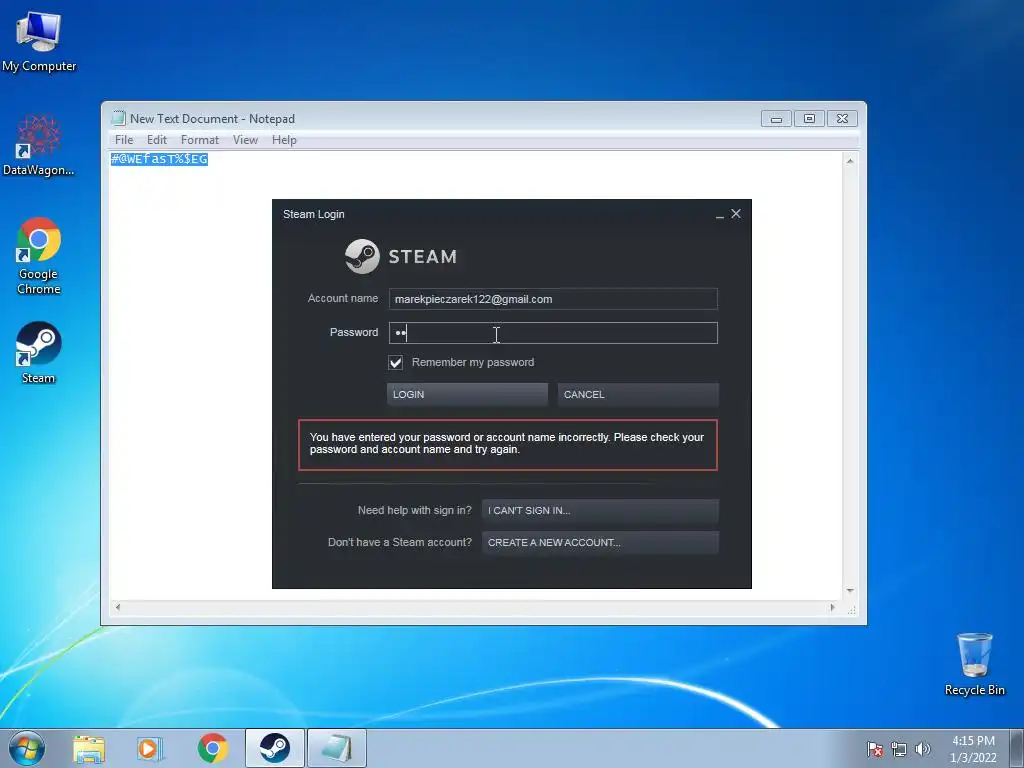Viewport: 1024px width, 768px height.
Task: Click the Show desktop strip
Action: pyautogui.click(x=1017, y=748)
